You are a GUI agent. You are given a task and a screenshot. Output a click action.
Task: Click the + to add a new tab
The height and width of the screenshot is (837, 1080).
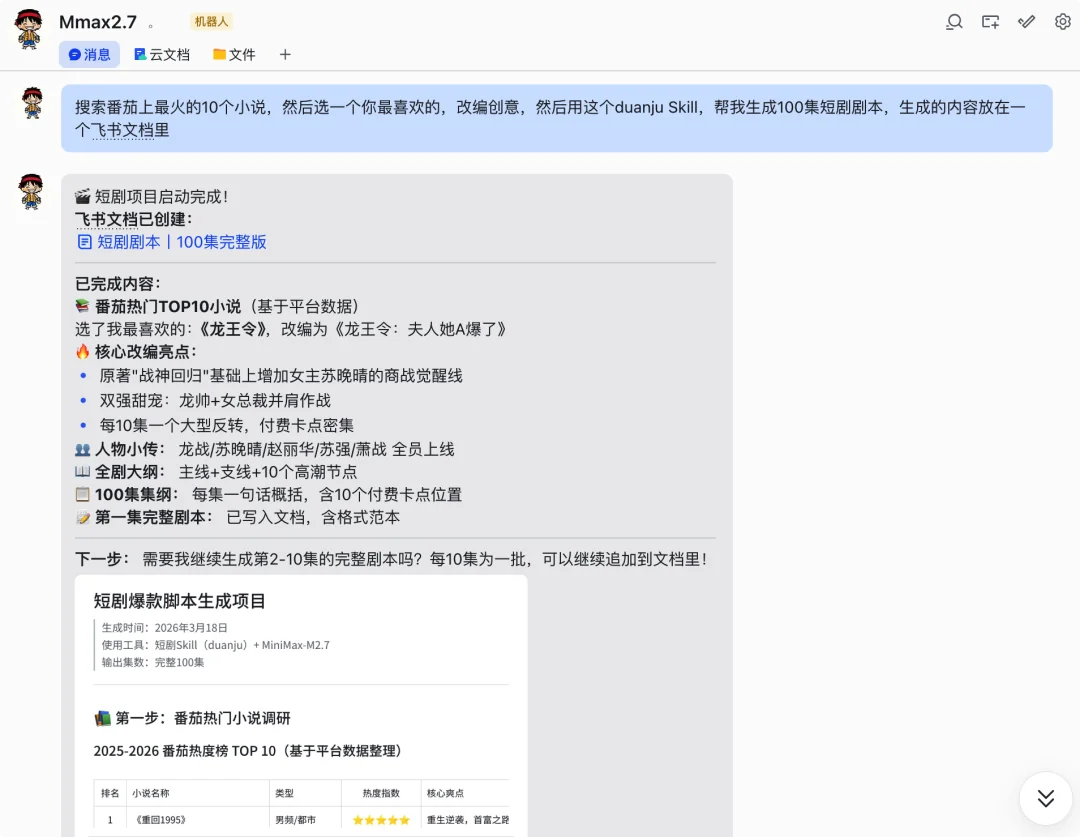[285, 54]
